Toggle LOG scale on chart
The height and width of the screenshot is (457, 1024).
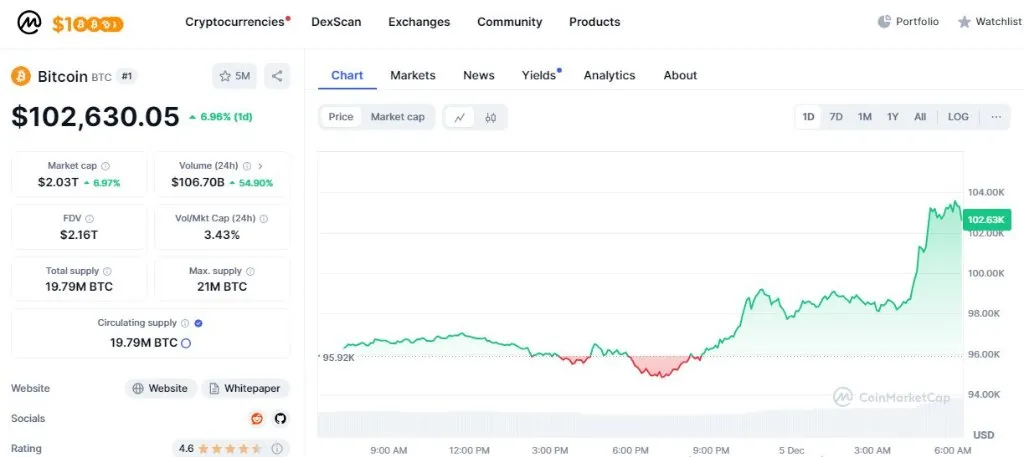point(958,117)
